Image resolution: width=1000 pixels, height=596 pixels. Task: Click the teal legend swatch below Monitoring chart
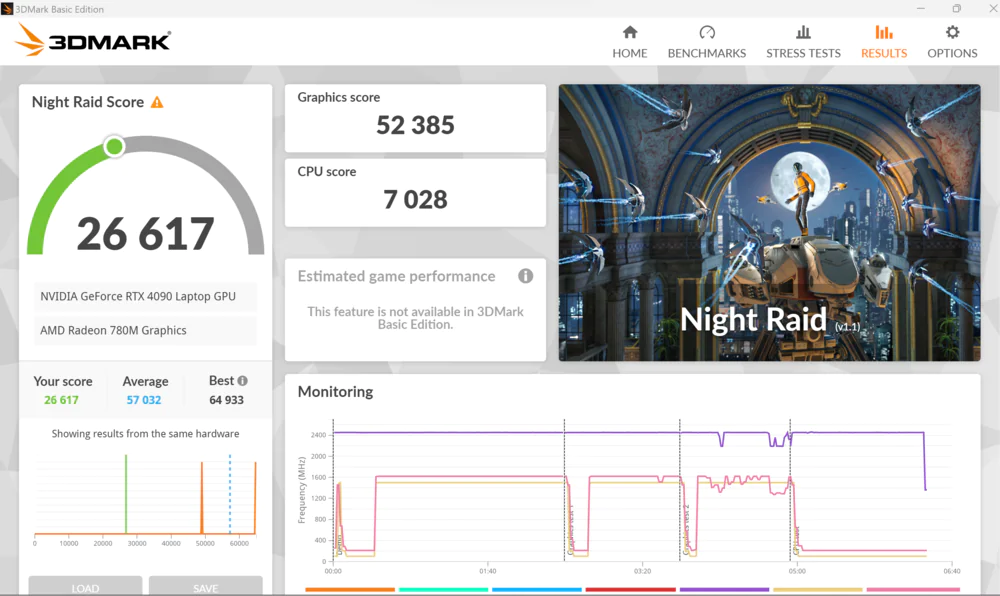click(443, 590)
